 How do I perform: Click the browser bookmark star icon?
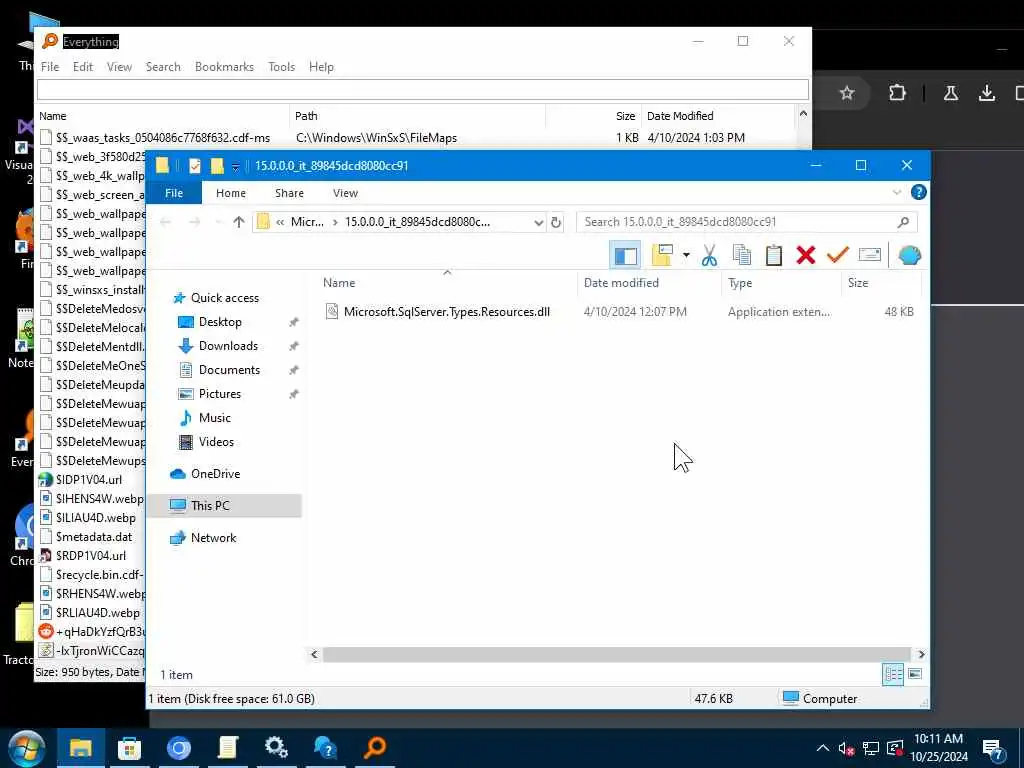847,93
